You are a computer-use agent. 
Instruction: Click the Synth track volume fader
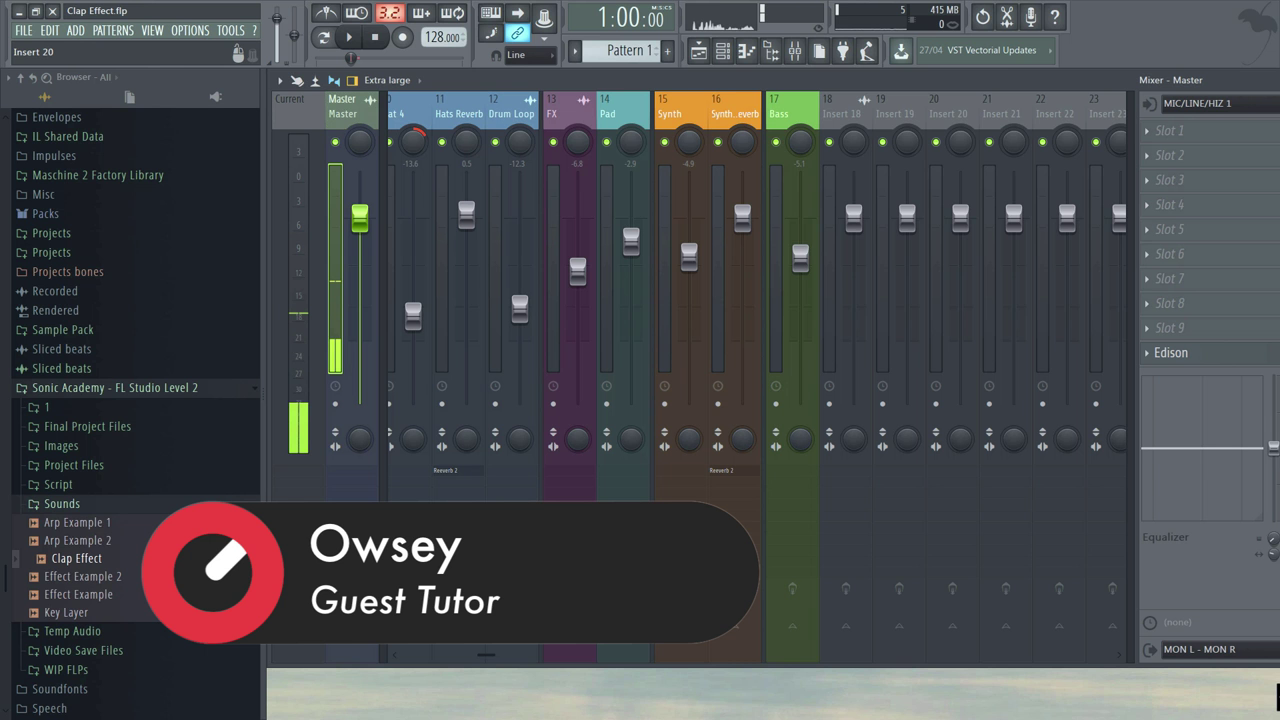coord(689,257)
